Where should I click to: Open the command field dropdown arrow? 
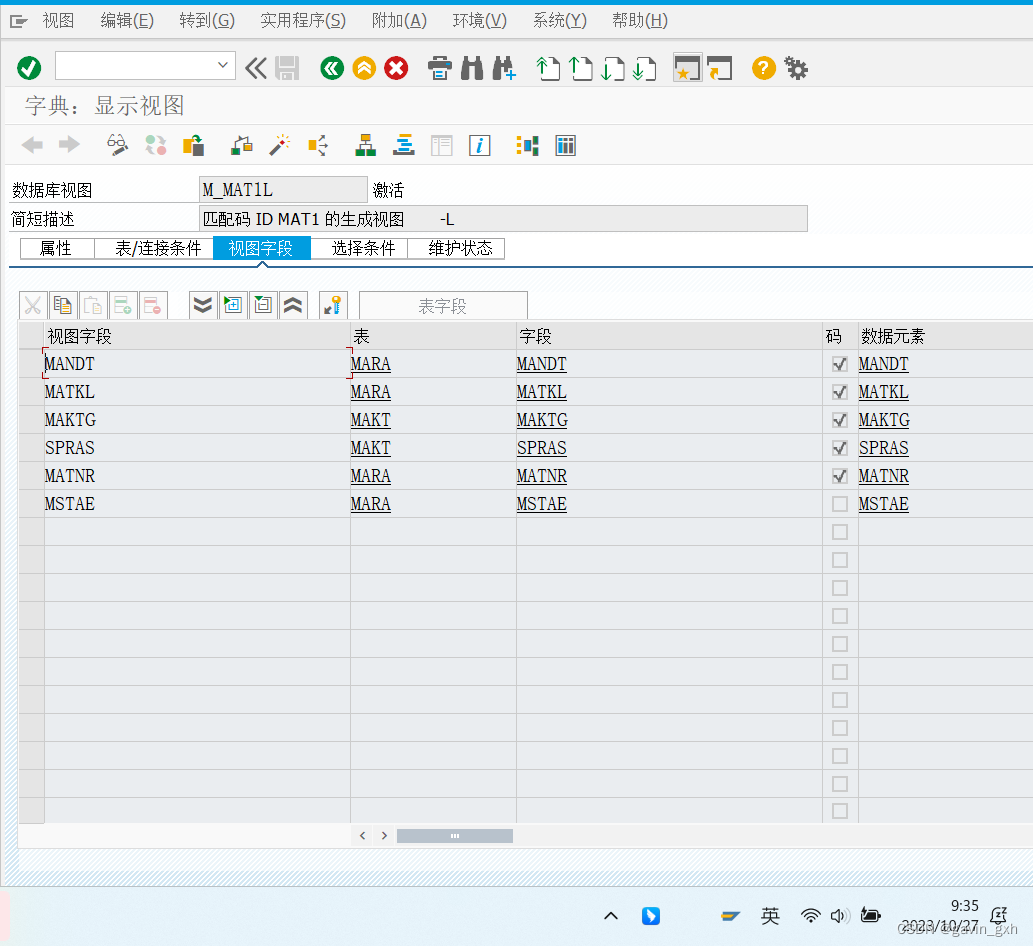pyautogui.click(x=223, y=65)
